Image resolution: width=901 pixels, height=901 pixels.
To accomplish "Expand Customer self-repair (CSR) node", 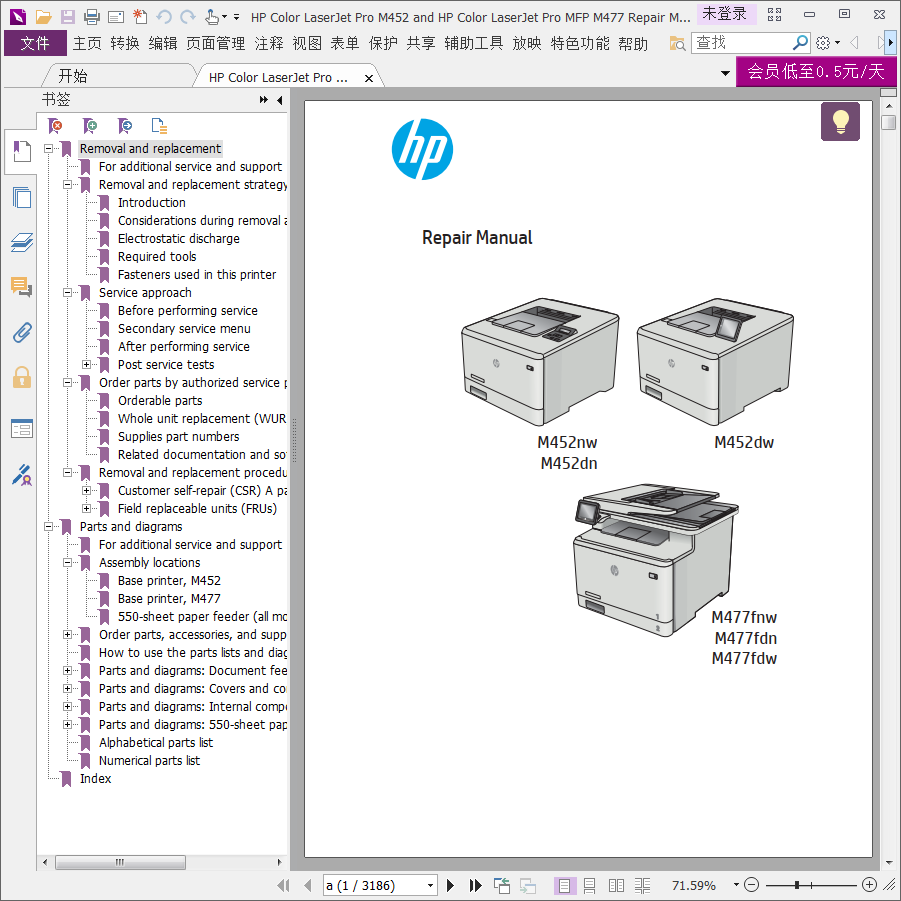I will pyautogui.click(x=86, y=490).
